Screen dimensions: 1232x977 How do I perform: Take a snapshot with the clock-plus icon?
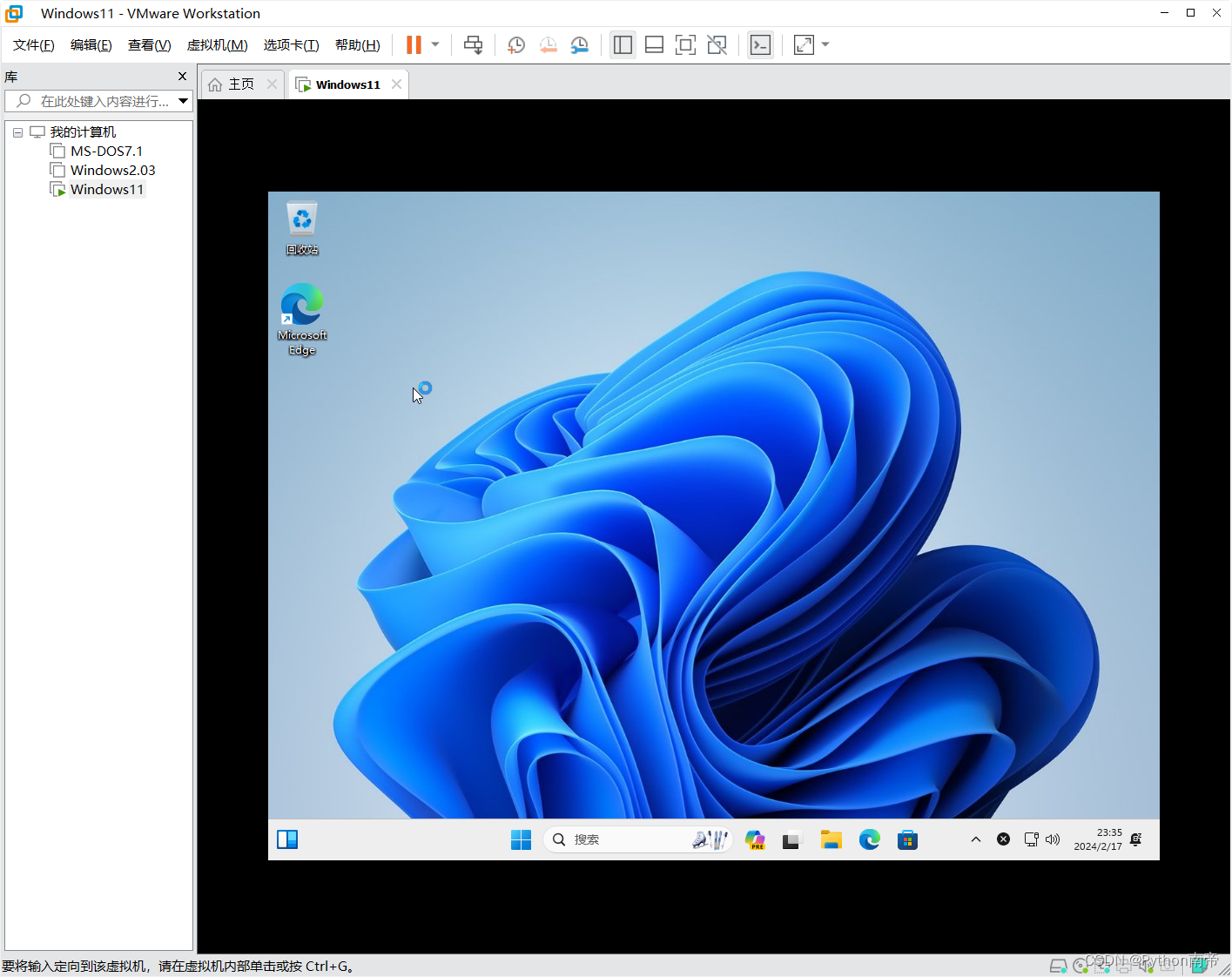[x=516, y=45]
